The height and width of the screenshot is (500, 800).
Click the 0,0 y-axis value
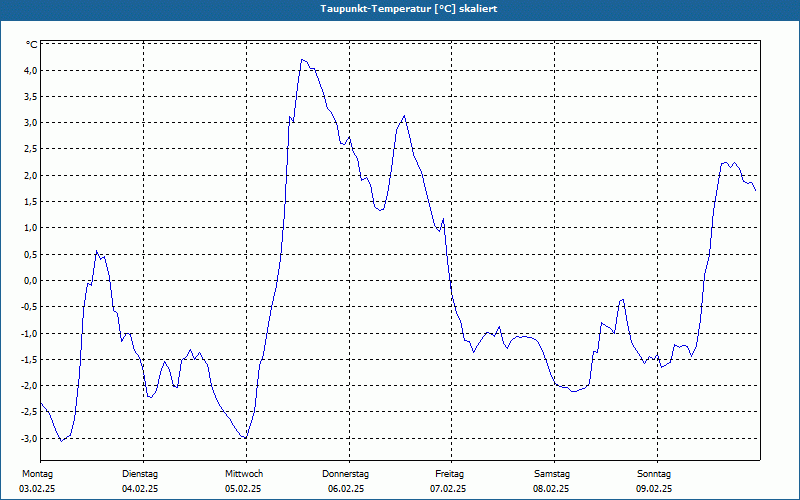pyautogui.click(x=31, y=281)
